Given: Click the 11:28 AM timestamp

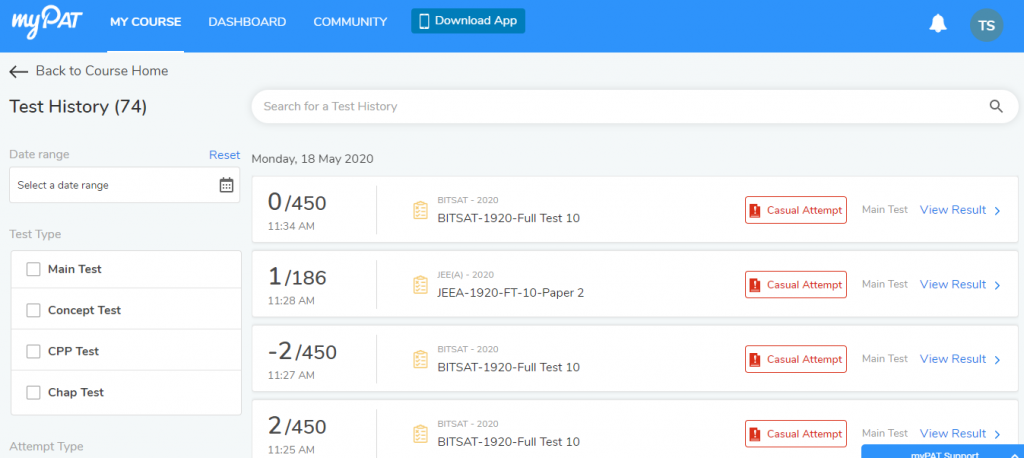Looking at the screenshot, I should pyautogui.click(x=291, y=301).
